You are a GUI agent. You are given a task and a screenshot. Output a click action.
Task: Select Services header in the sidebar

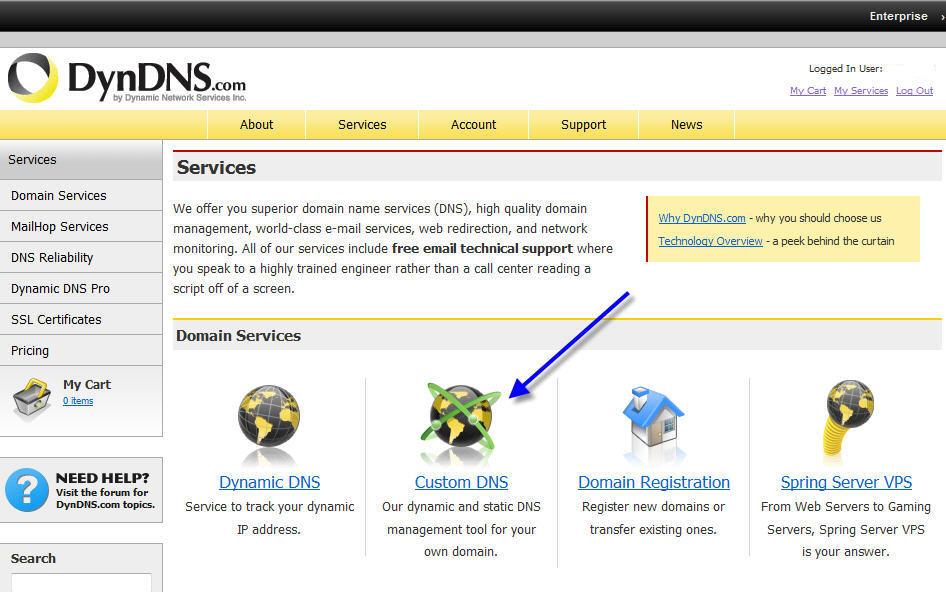81,160
